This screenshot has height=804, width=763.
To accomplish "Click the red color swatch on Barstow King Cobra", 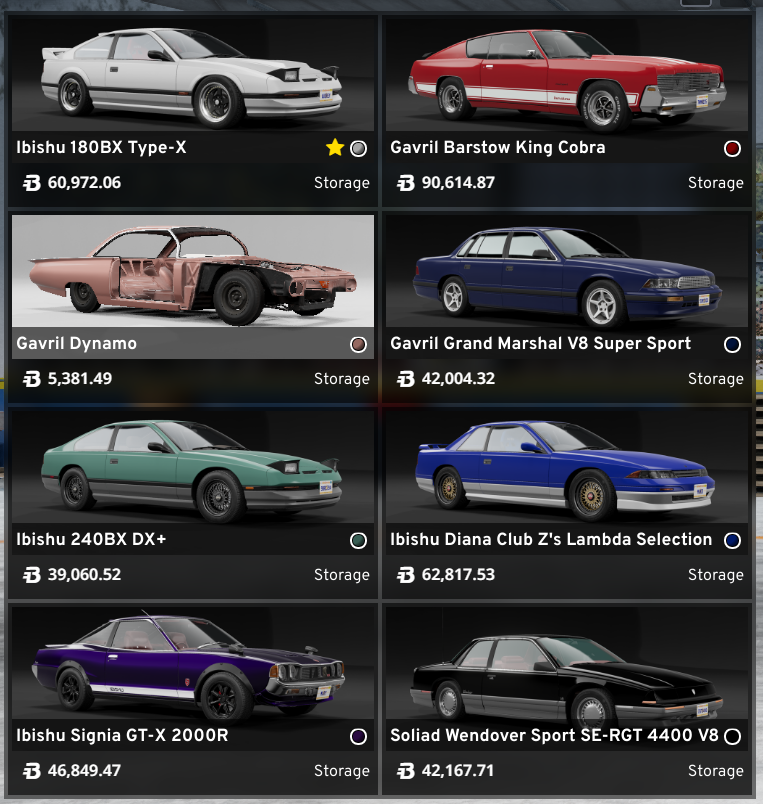I will coord(732,149).
